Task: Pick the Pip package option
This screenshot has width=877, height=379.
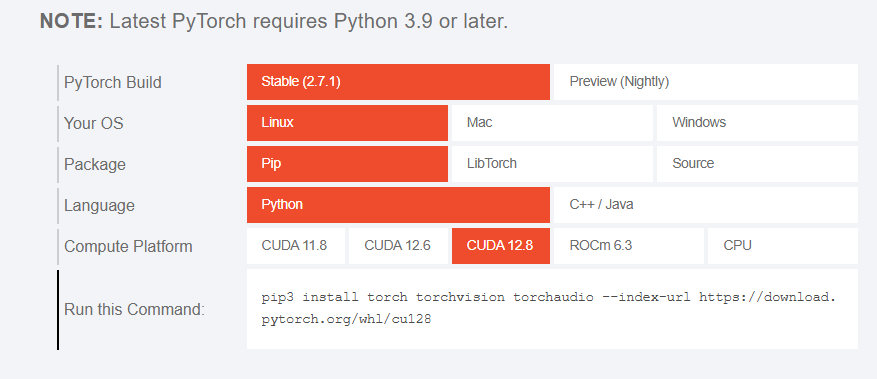Action: tap(347, 164)
